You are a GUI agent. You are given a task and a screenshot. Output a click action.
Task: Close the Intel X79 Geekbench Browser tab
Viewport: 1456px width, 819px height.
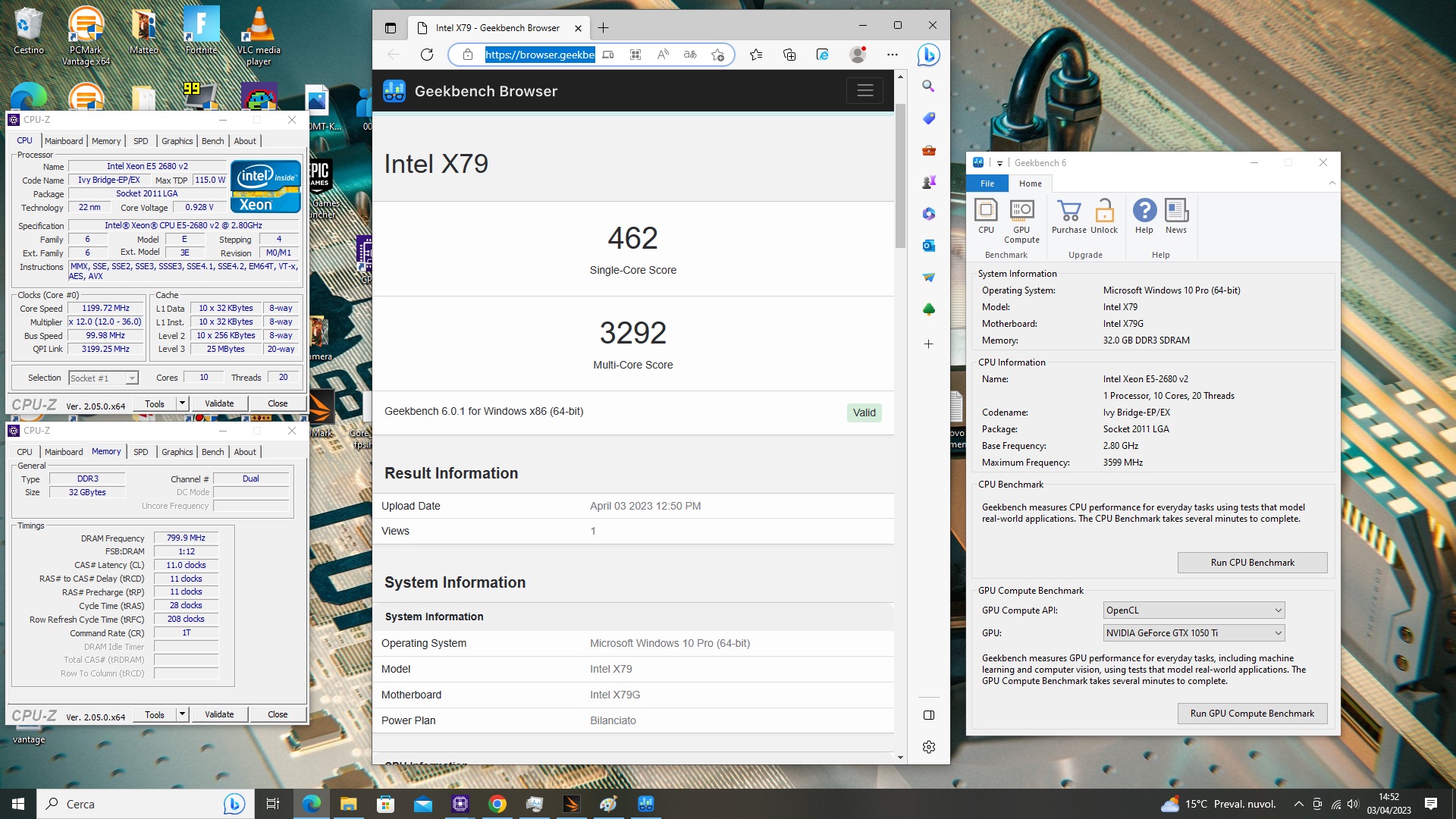pos(578,28)
